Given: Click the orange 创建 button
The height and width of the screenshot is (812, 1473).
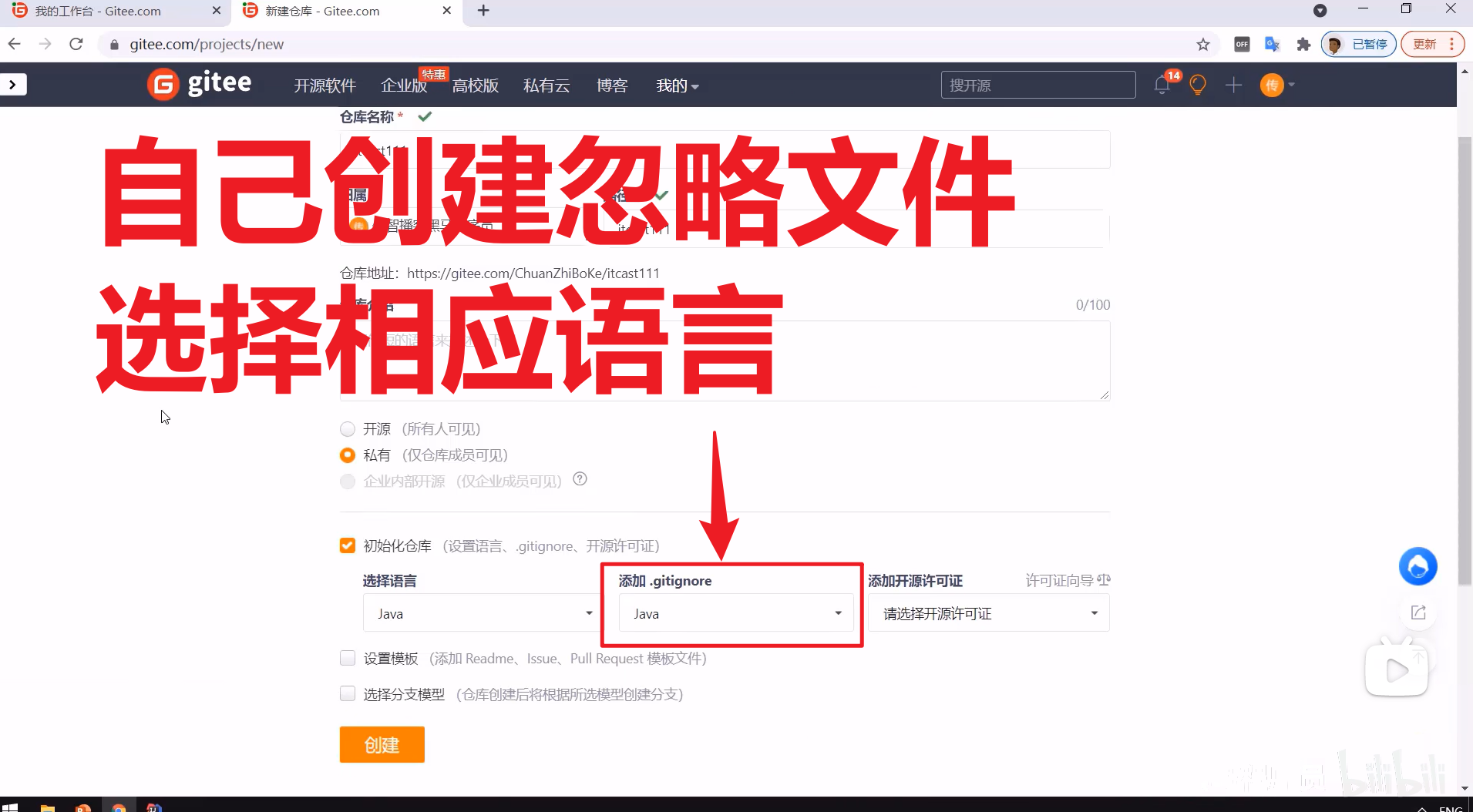Looking at the screenshot, I should pyautogui.click(x=382, y=745).
